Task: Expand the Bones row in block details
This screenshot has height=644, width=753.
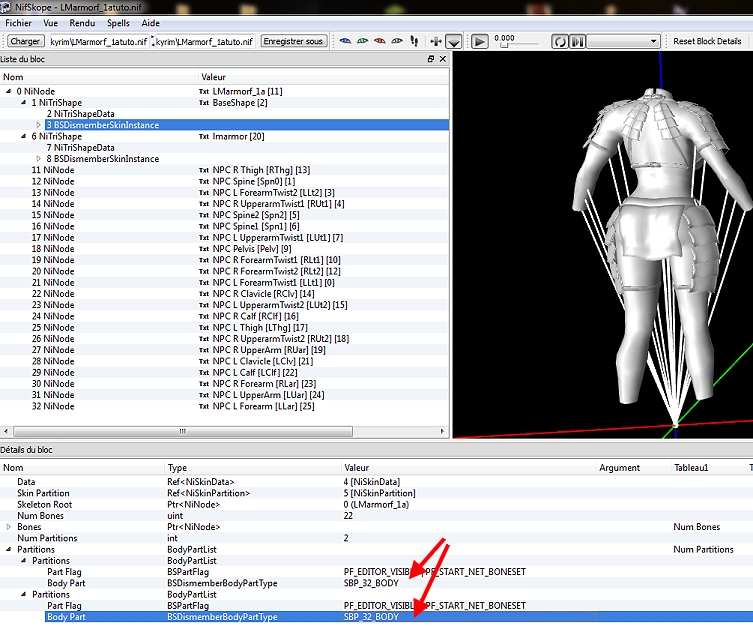Action: (8, 527)
